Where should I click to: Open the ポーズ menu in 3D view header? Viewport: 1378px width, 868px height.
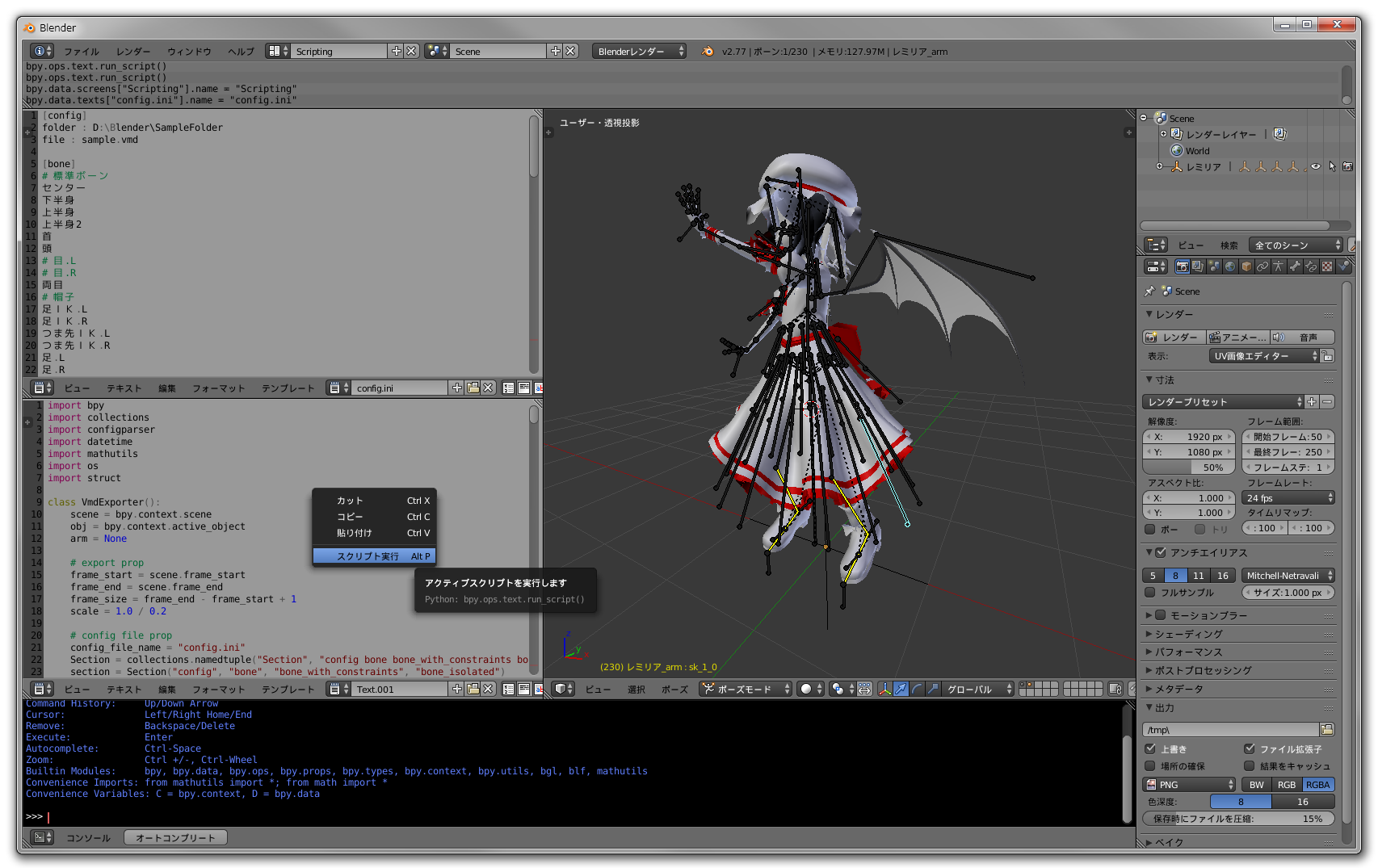(674, 690)
